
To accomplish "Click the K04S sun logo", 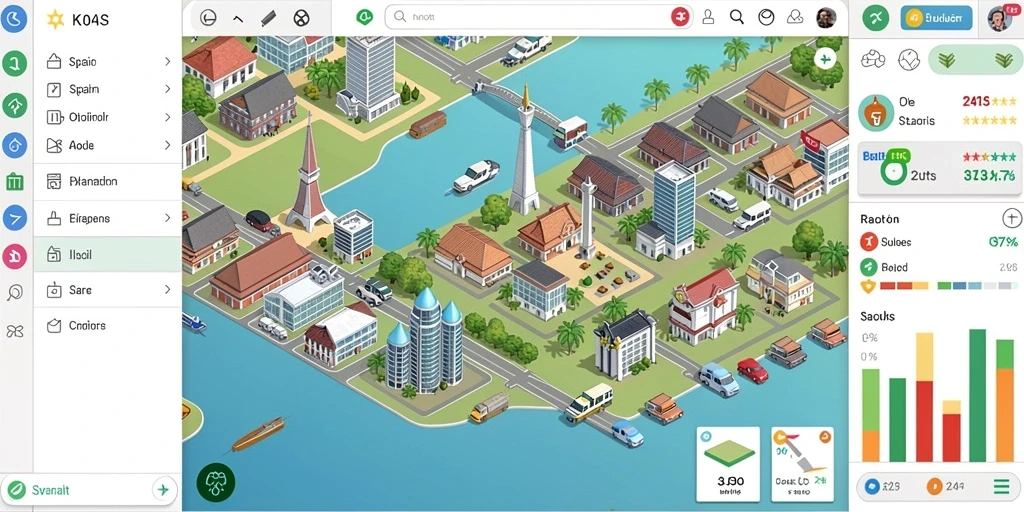I will tap(56, 20).
